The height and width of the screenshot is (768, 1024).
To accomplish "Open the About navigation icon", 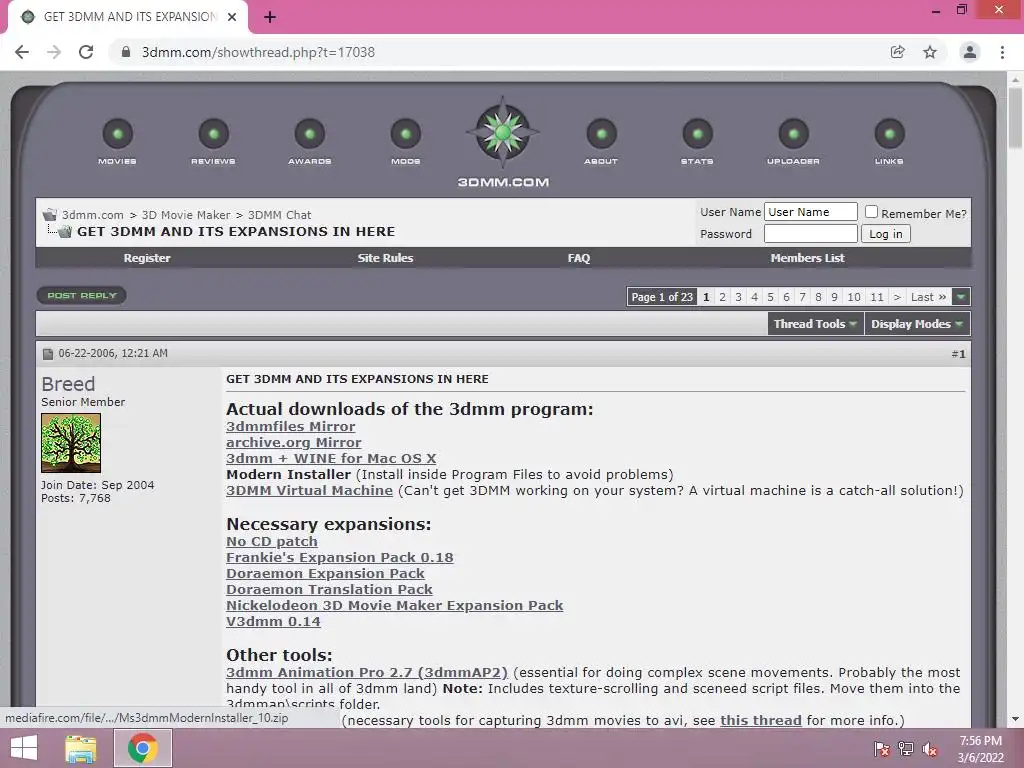I will pos(601,134).
